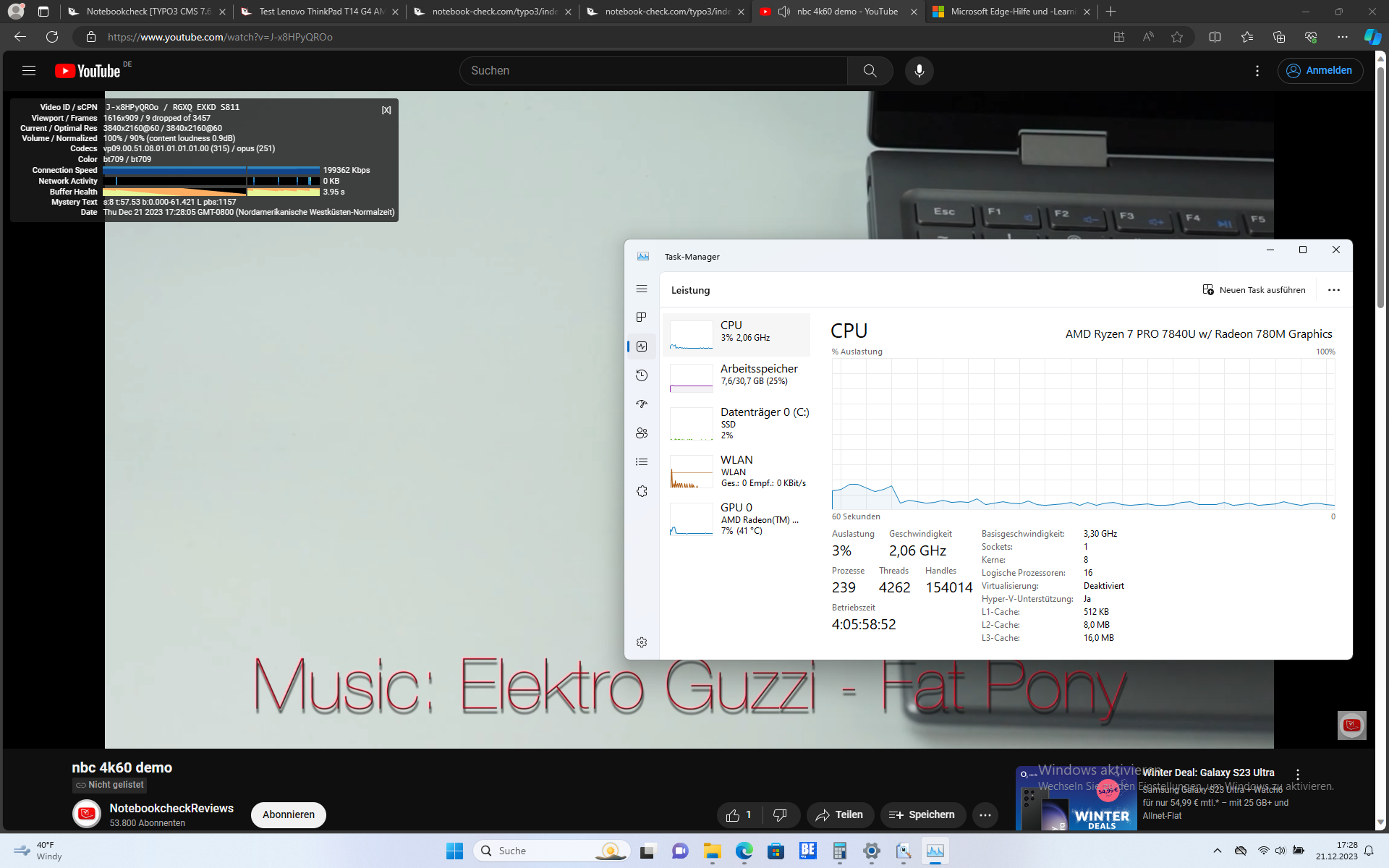Image resolution: width=1389 pixels, height=868 pixels.
Task: Open Task Manager settings gear
Action: 642,642
